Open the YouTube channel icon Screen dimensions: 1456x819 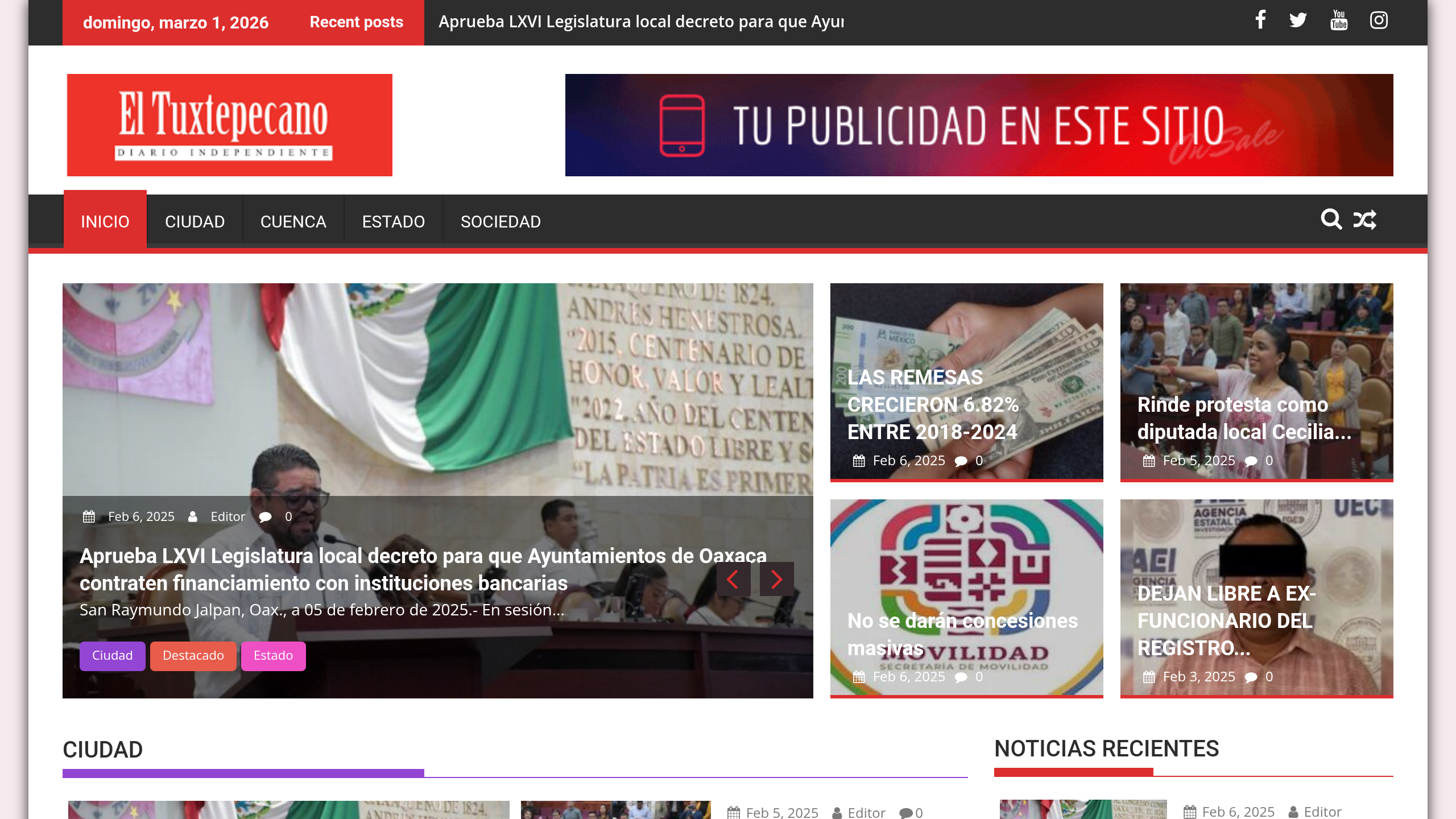coord(1339,20)
